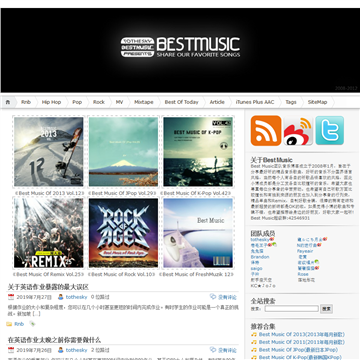Click the folder icon beside the Rnb category
The image size is (360, 360).
(x=9, y=324)
